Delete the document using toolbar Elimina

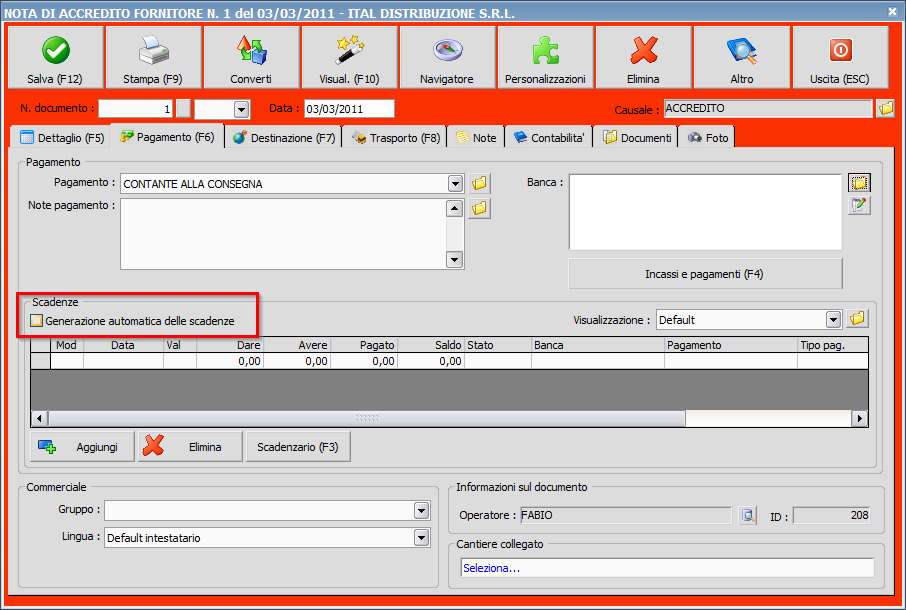(x=644, y=57)
